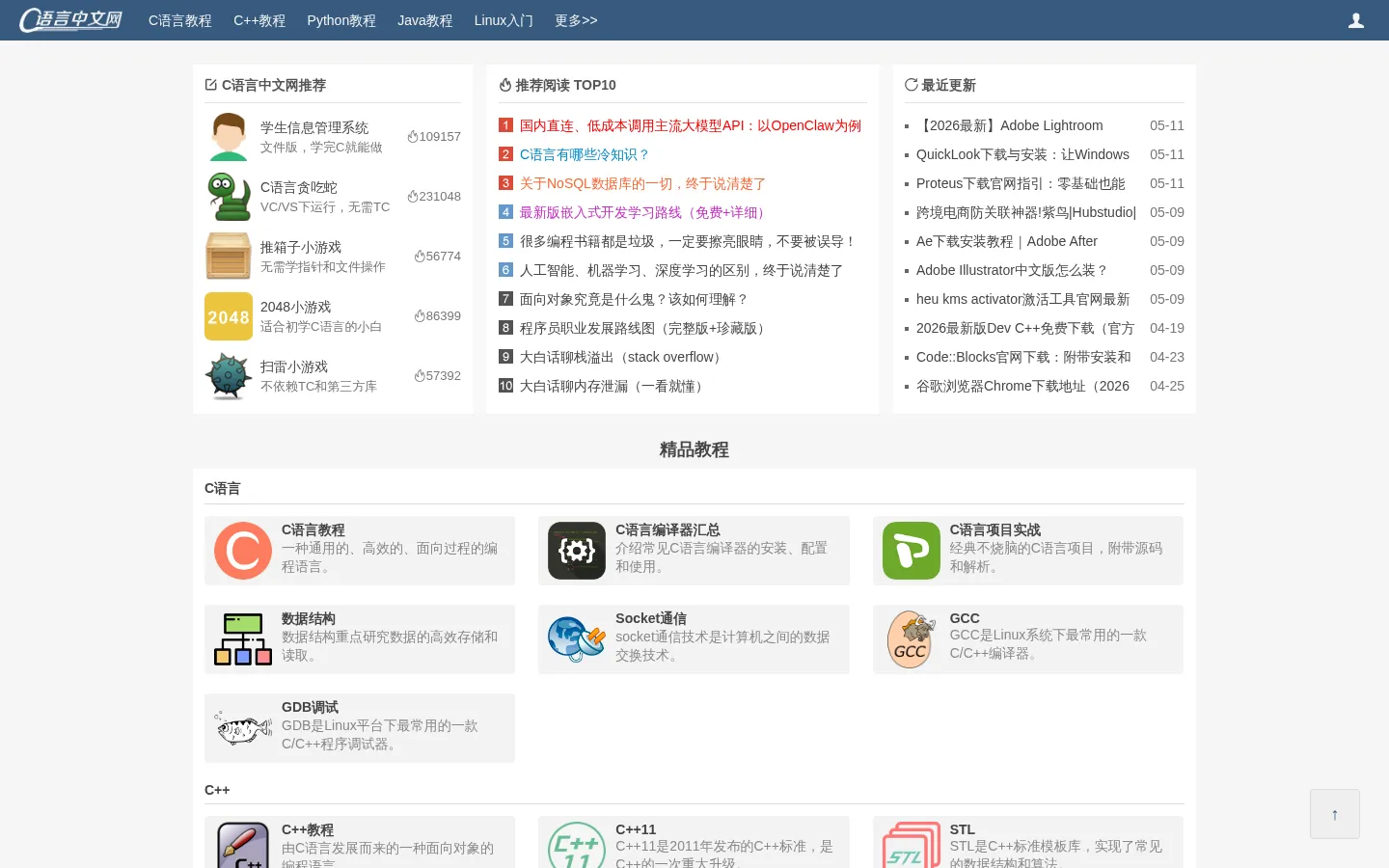Click the green P icon for C语言项目实战
1389x868 pixels.
point(912,551)
